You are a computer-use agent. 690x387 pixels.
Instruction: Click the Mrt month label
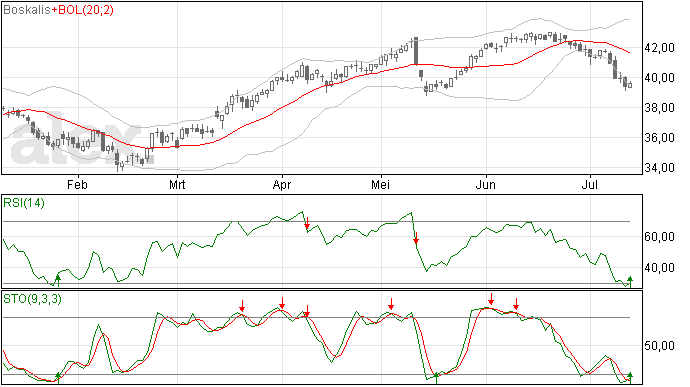tap(177, 185)
